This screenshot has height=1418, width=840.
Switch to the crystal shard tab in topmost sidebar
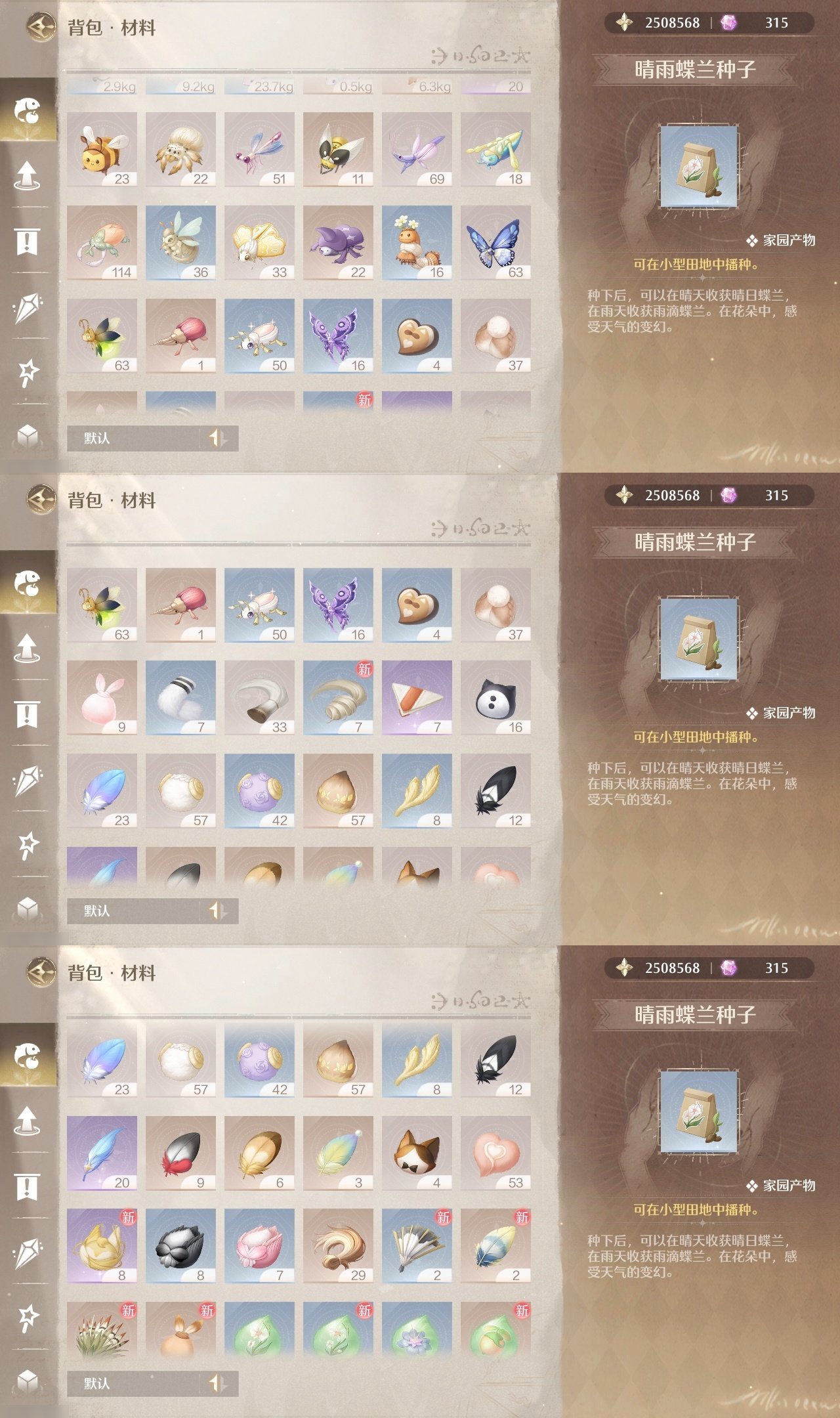[x=28, y=307]
